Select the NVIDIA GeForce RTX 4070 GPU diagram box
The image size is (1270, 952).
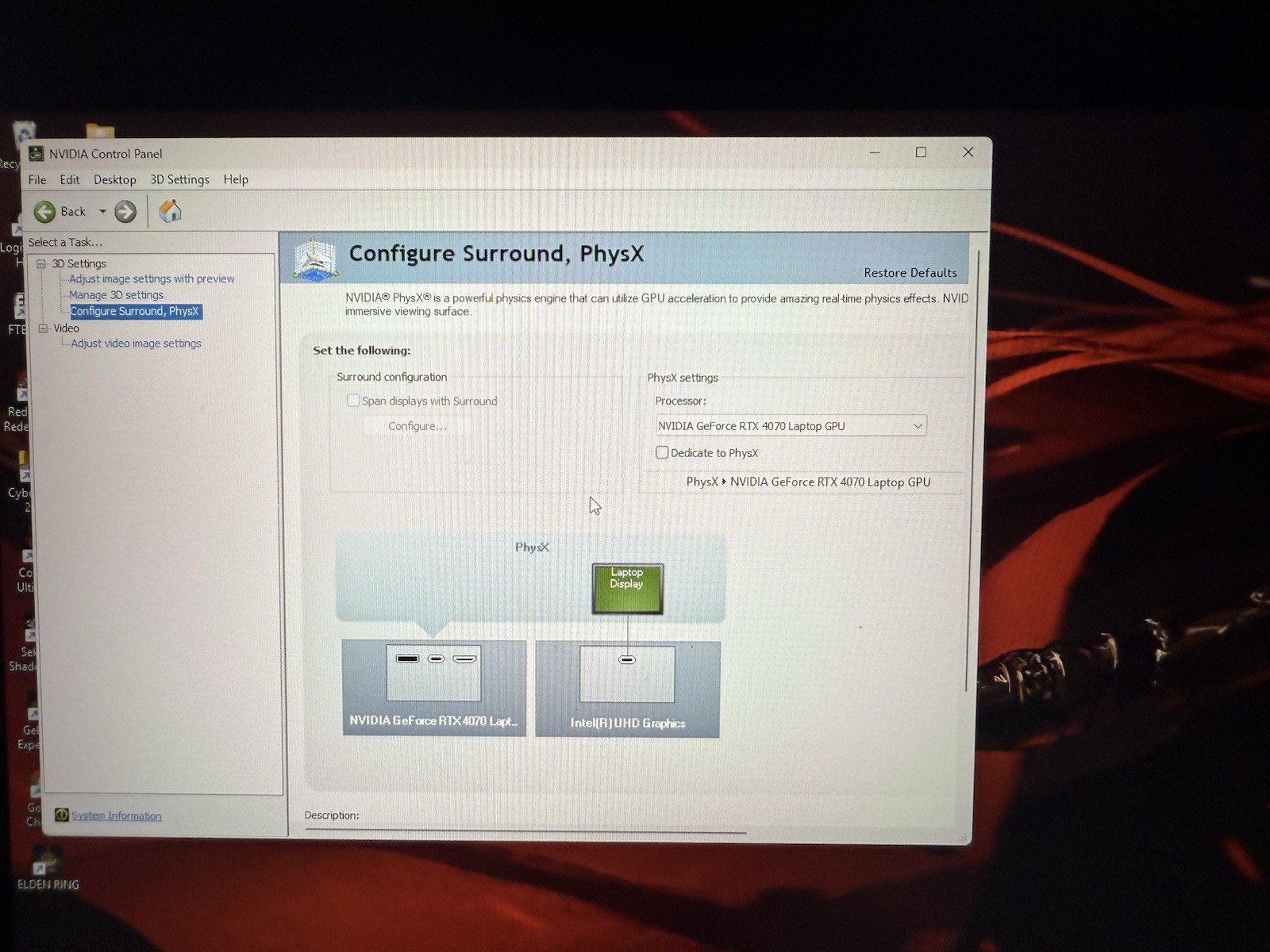434,688
